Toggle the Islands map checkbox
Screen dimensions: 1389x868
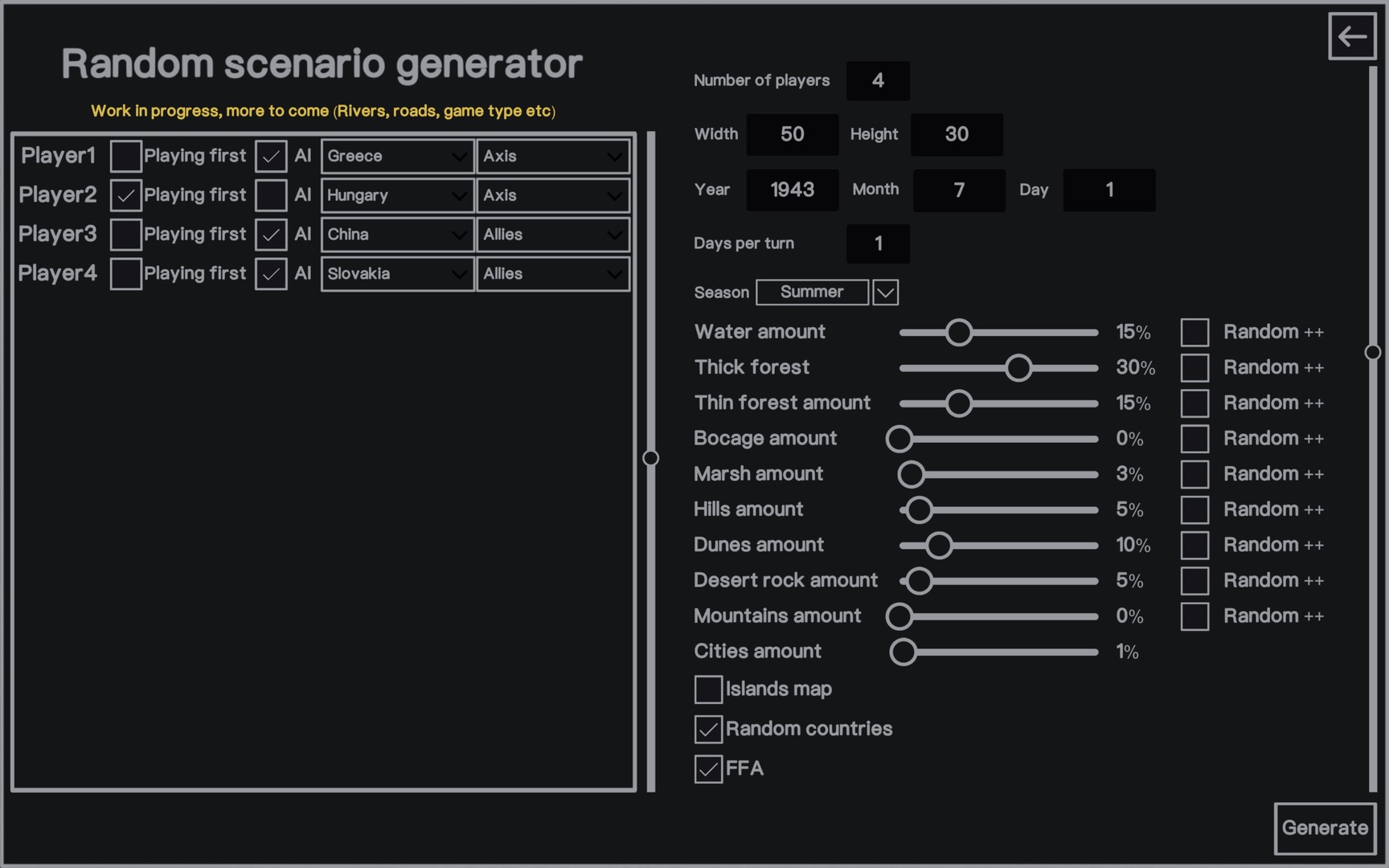pyautogui.click(x=708, y=690)
